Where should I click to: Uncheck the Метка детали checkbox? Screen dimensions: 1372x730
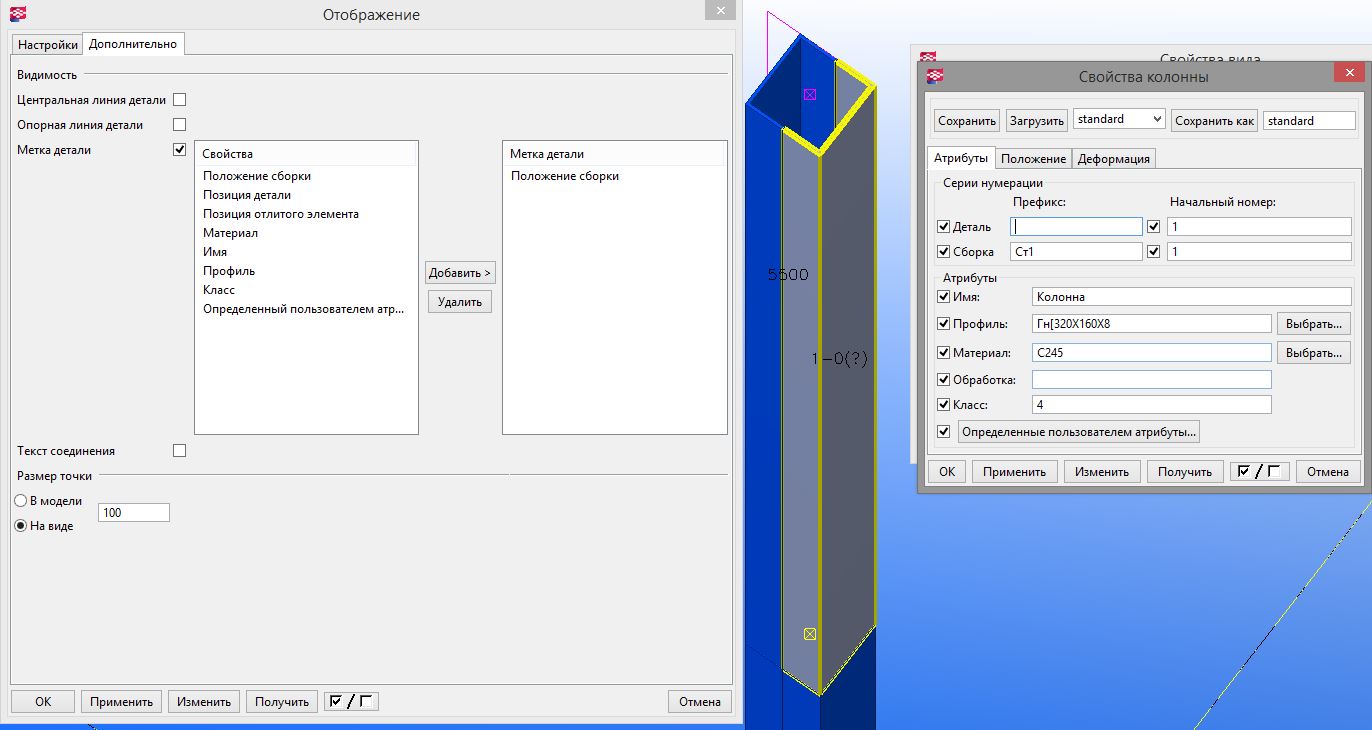coord(180,150)
